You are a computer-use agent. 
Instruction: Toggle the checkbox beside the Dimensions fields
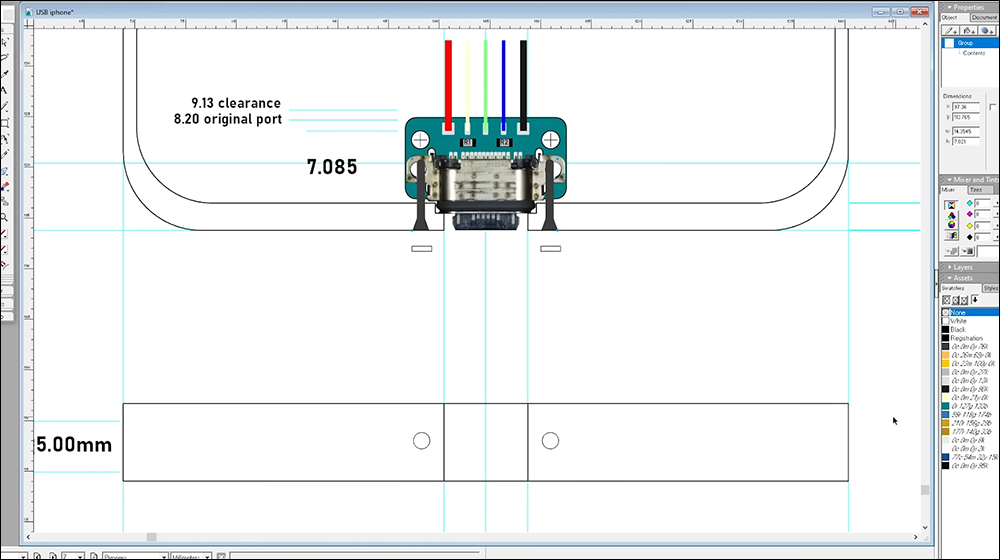(993, 106)
